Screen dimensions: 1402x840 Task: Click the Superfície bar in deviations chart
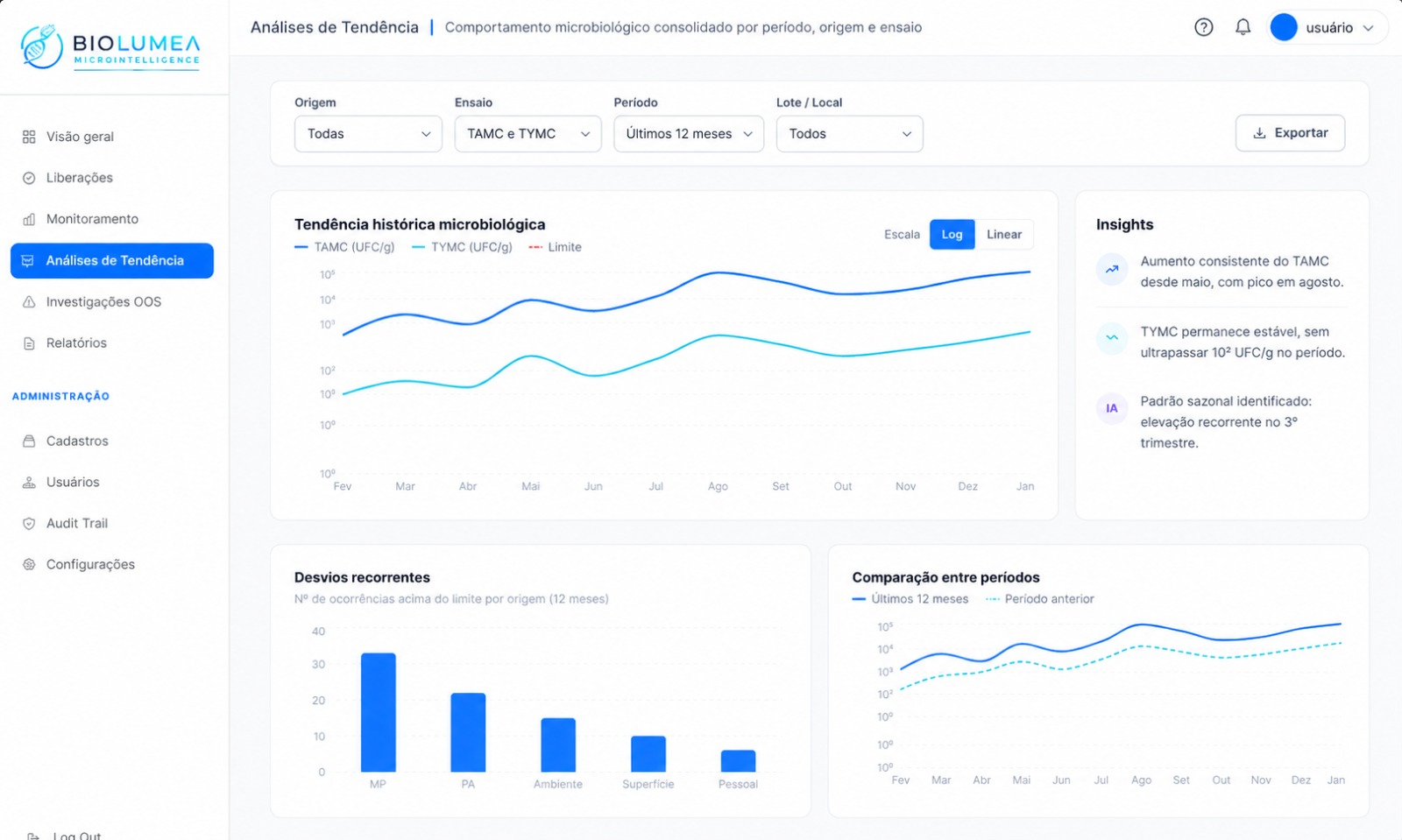648,754
